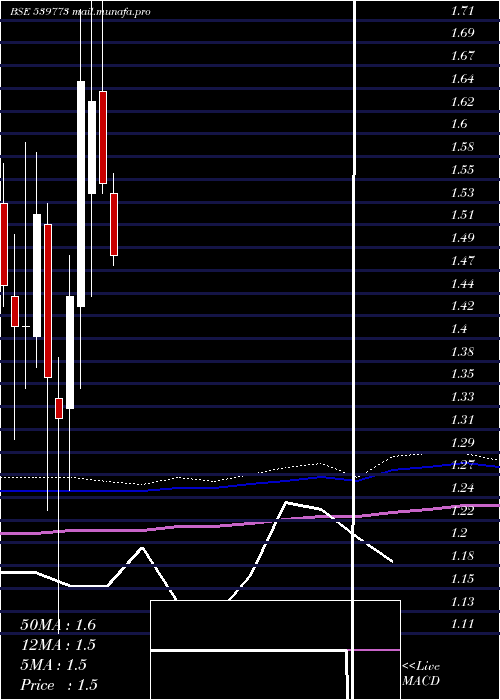Click the 12MA : 1.5 legend entry
This screenshot has height=700, width=500.
coord(58,645)
